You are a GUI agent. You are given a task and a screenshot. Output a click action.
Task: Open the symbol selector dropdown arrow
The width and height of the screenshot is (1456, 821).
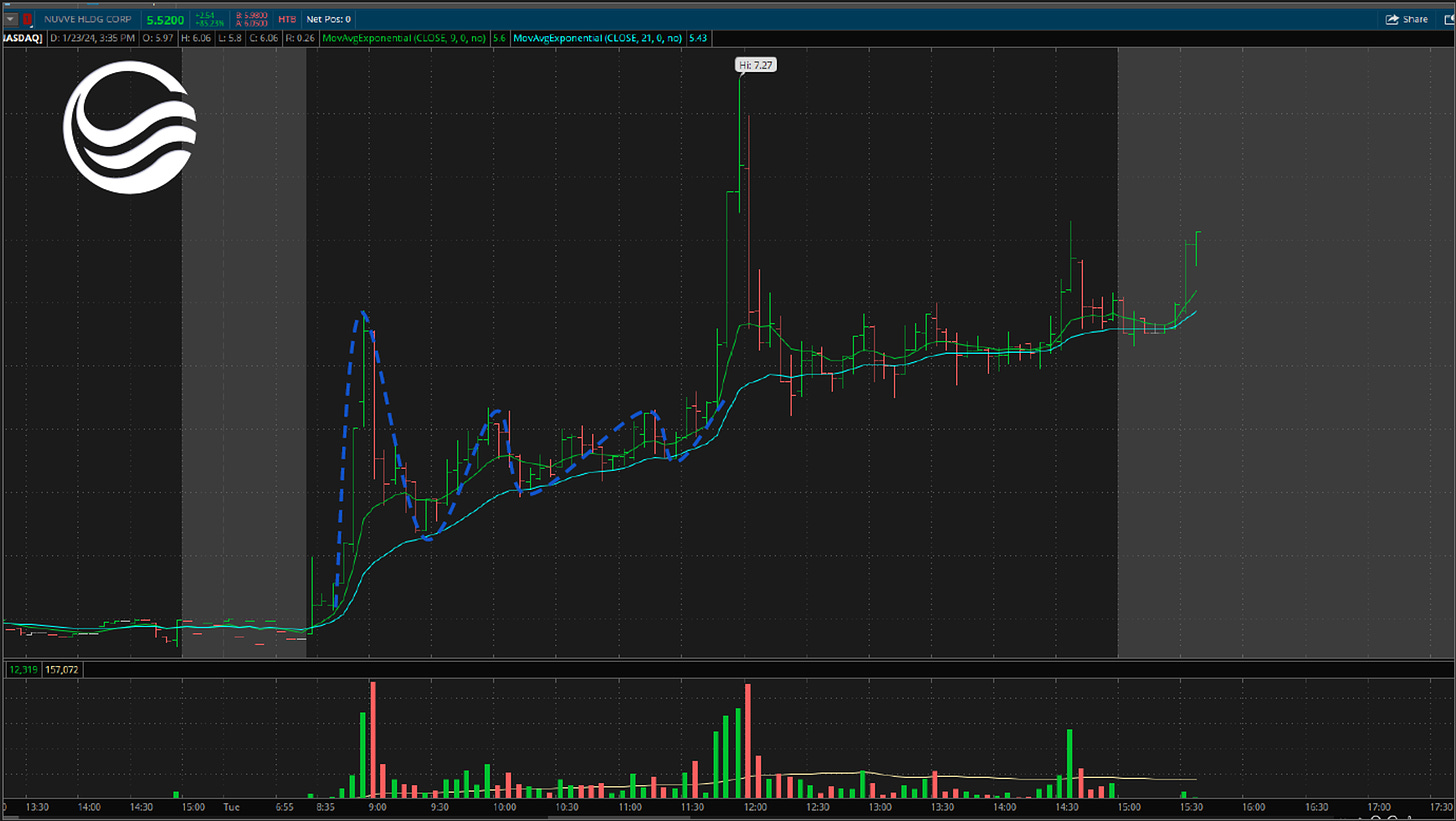(11, 19)
